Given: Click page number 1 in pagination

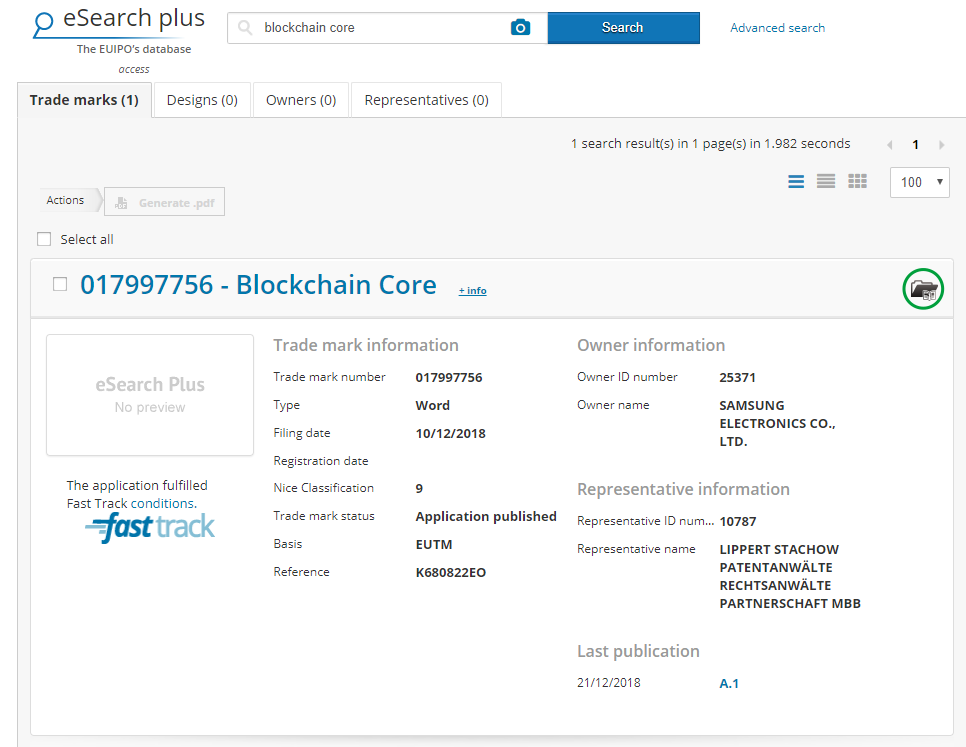Looking at the screenshot, I should click(915, 145).
